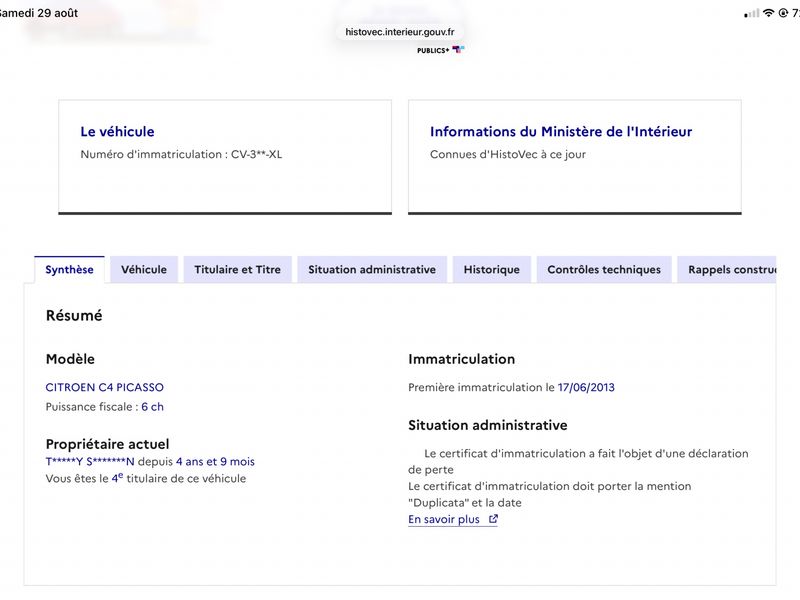
Task: Select the CITROEN C4 PICASSO model text
Action: click(x=105, y=387)
